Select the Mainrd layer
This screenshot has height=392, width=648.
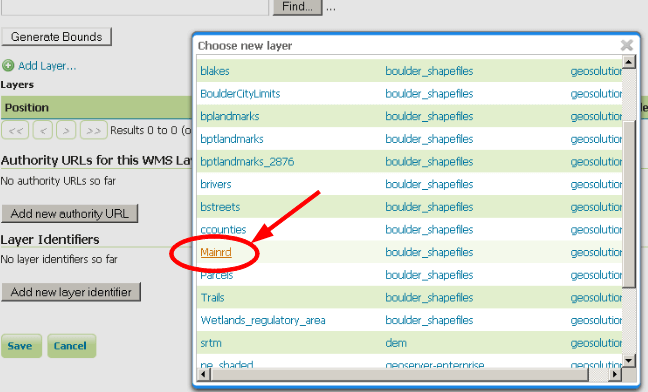click(x=216, y=252)
